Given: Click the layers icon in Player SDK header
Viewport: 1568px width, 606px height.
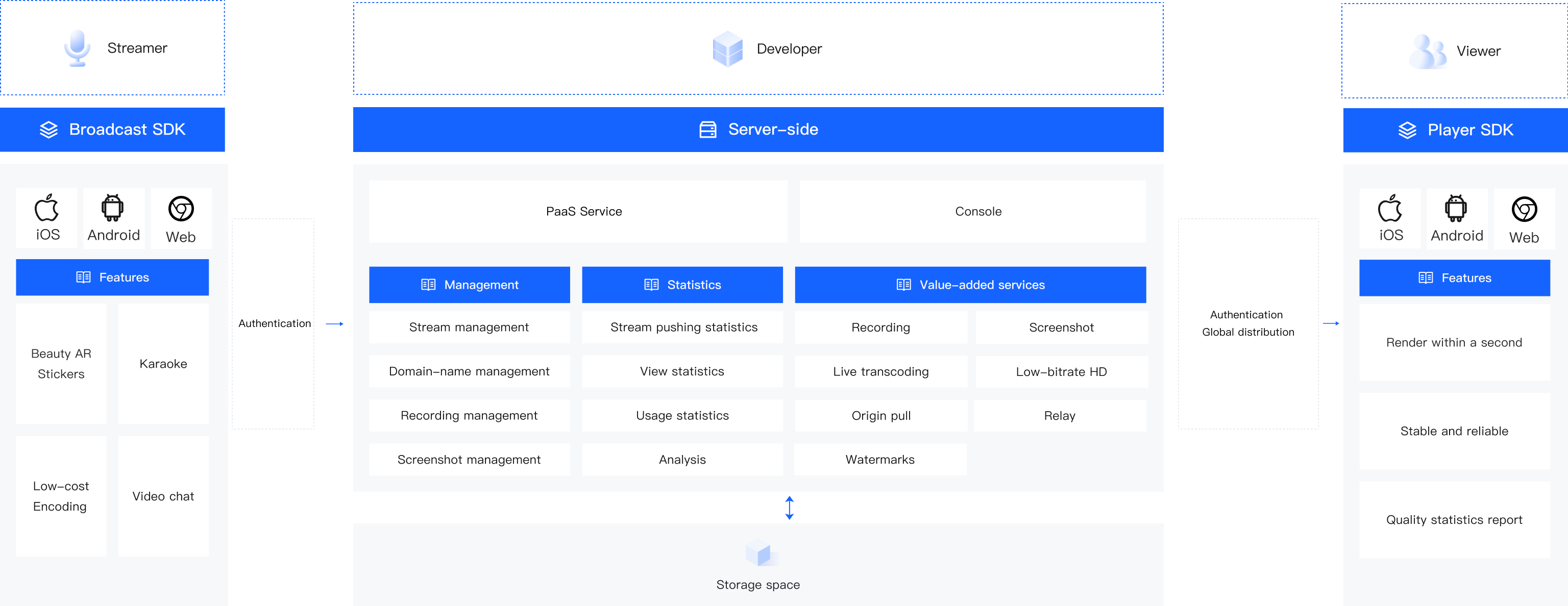Looking at the screenshot, I should (1407, 130).
